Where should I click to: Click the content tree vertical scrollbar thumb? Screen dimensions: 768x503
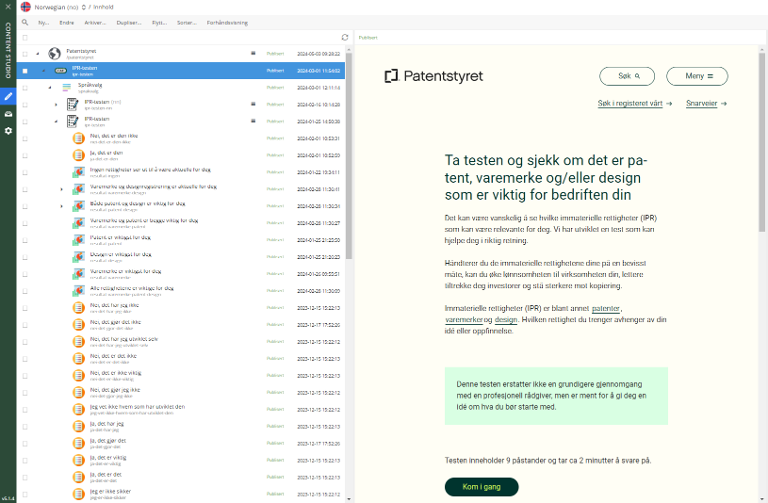point(349,156)
